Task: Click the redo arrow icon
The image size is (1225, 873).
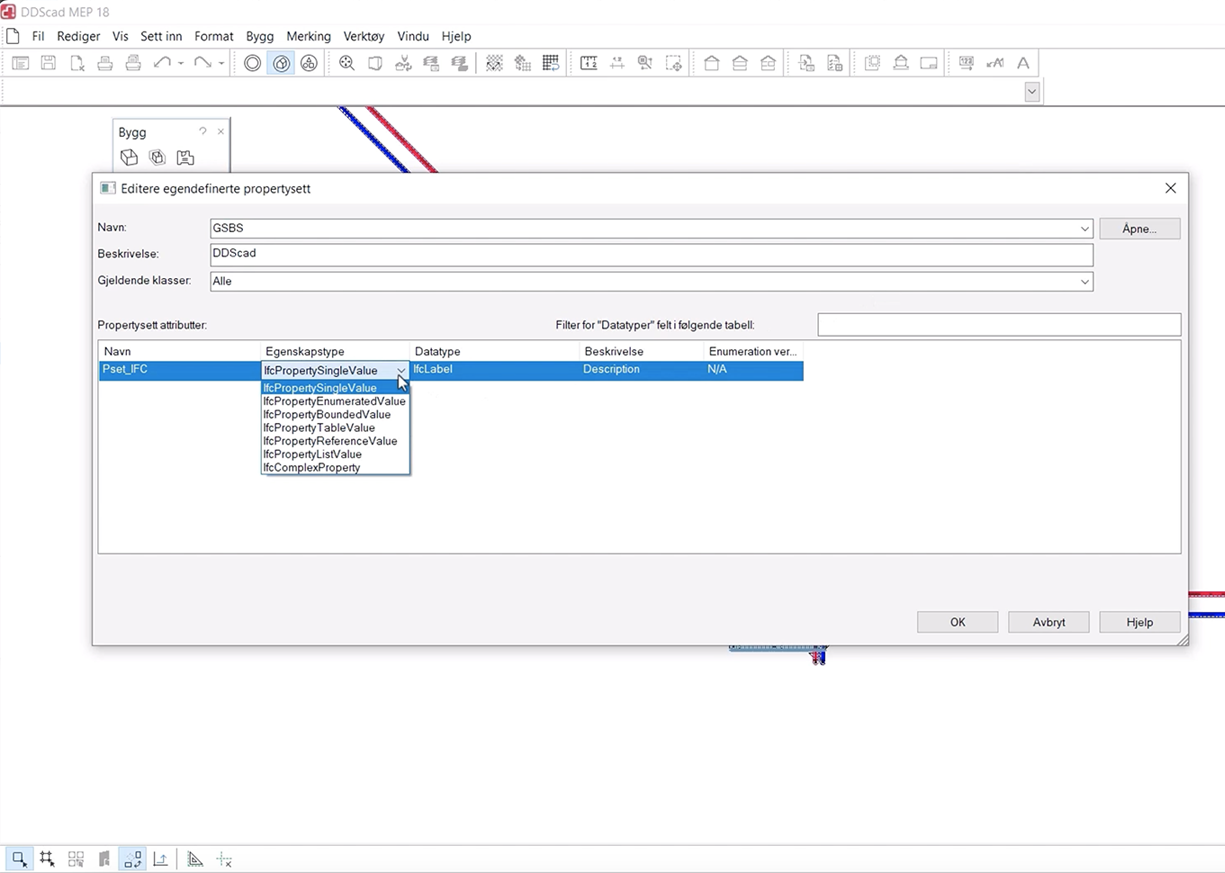Action: click(x=203, y=63)
